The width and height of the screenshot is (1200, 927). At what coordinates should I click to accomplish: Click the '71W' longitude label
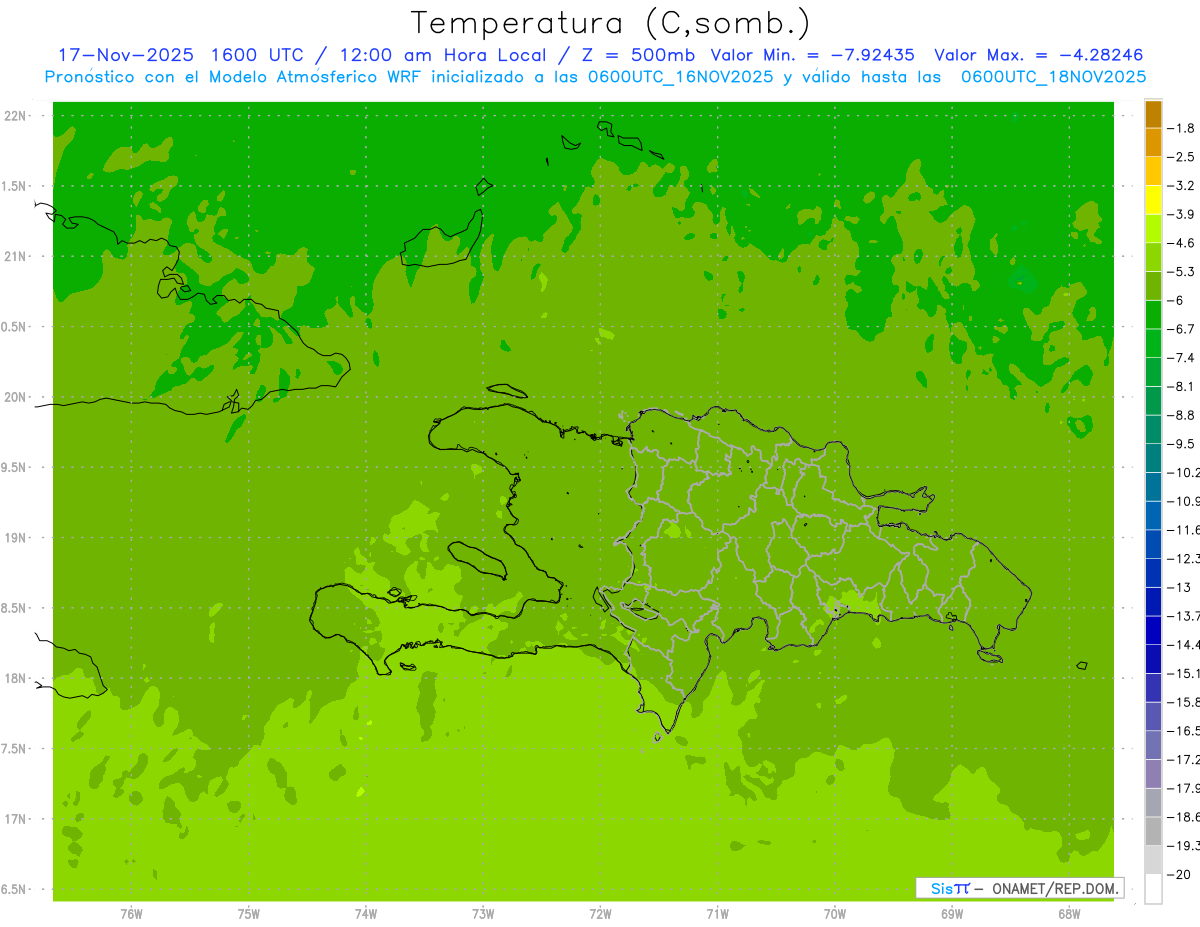tap(717, 914)
